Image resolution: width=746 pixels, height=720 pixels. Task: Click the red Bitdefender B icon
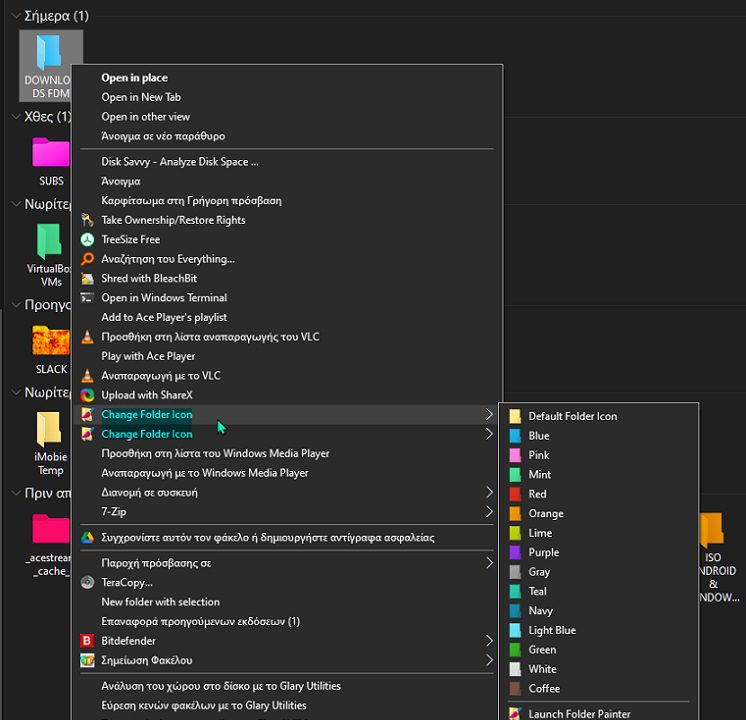(87, 641)
